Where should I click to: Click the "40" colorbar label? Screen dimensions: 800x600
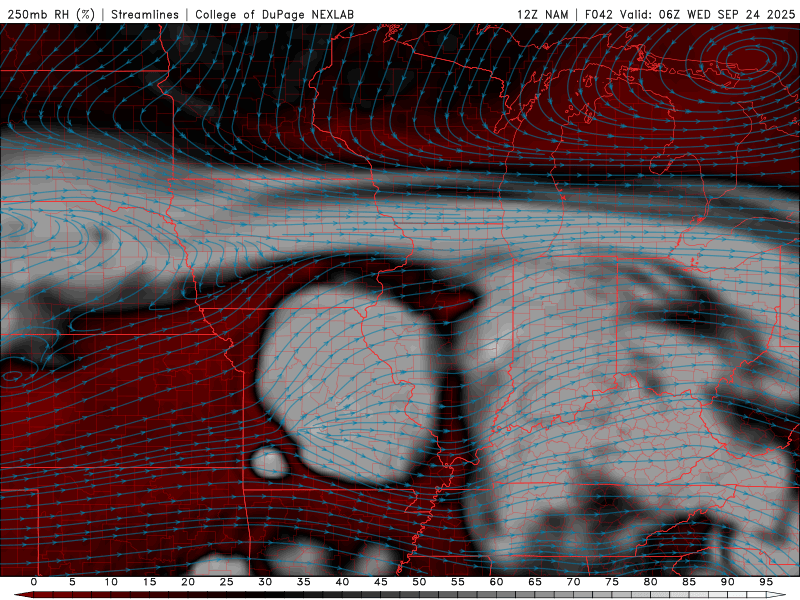coord(342,582)
